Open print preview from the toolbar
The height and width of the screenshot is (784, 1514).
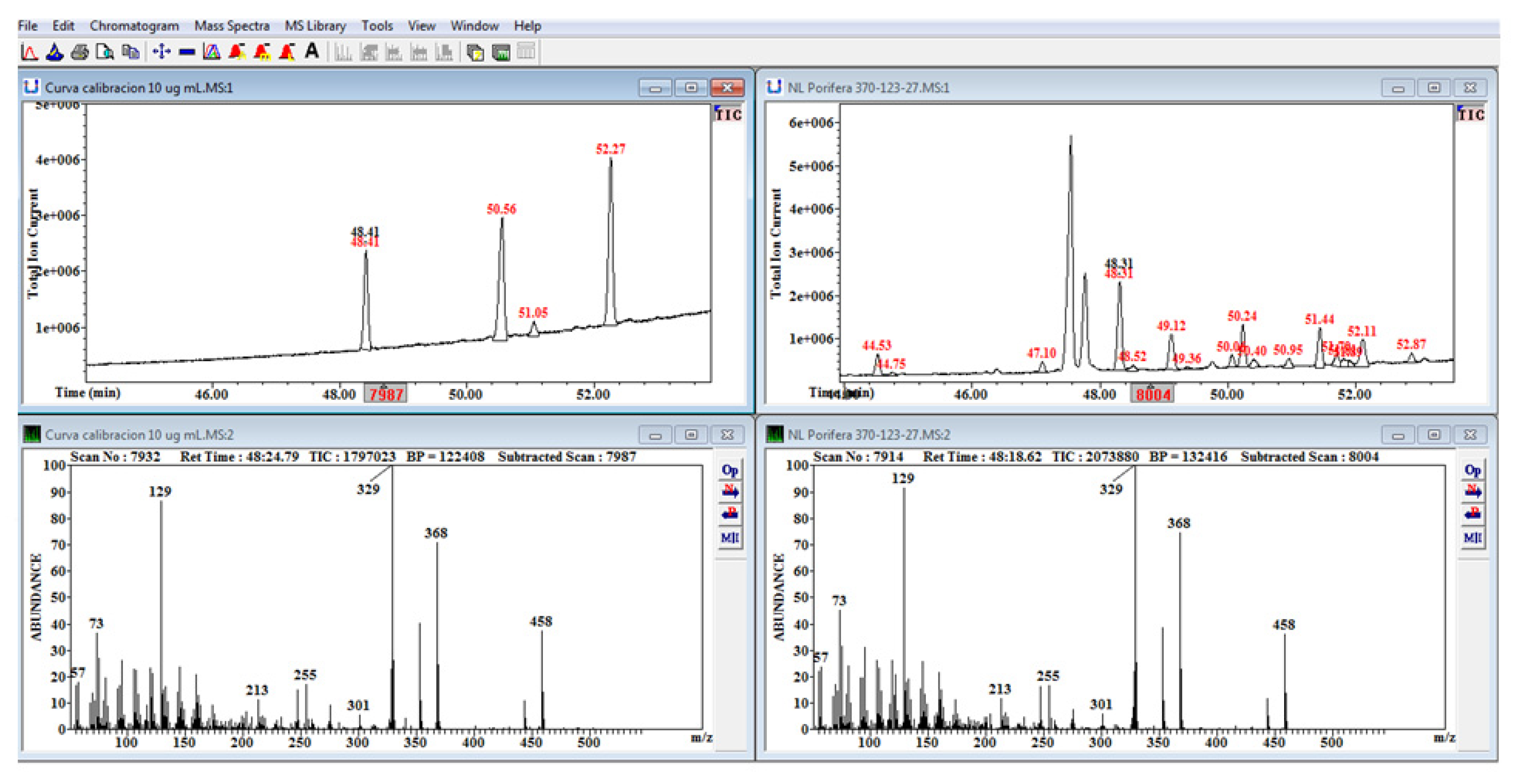[x=104, y=52]
